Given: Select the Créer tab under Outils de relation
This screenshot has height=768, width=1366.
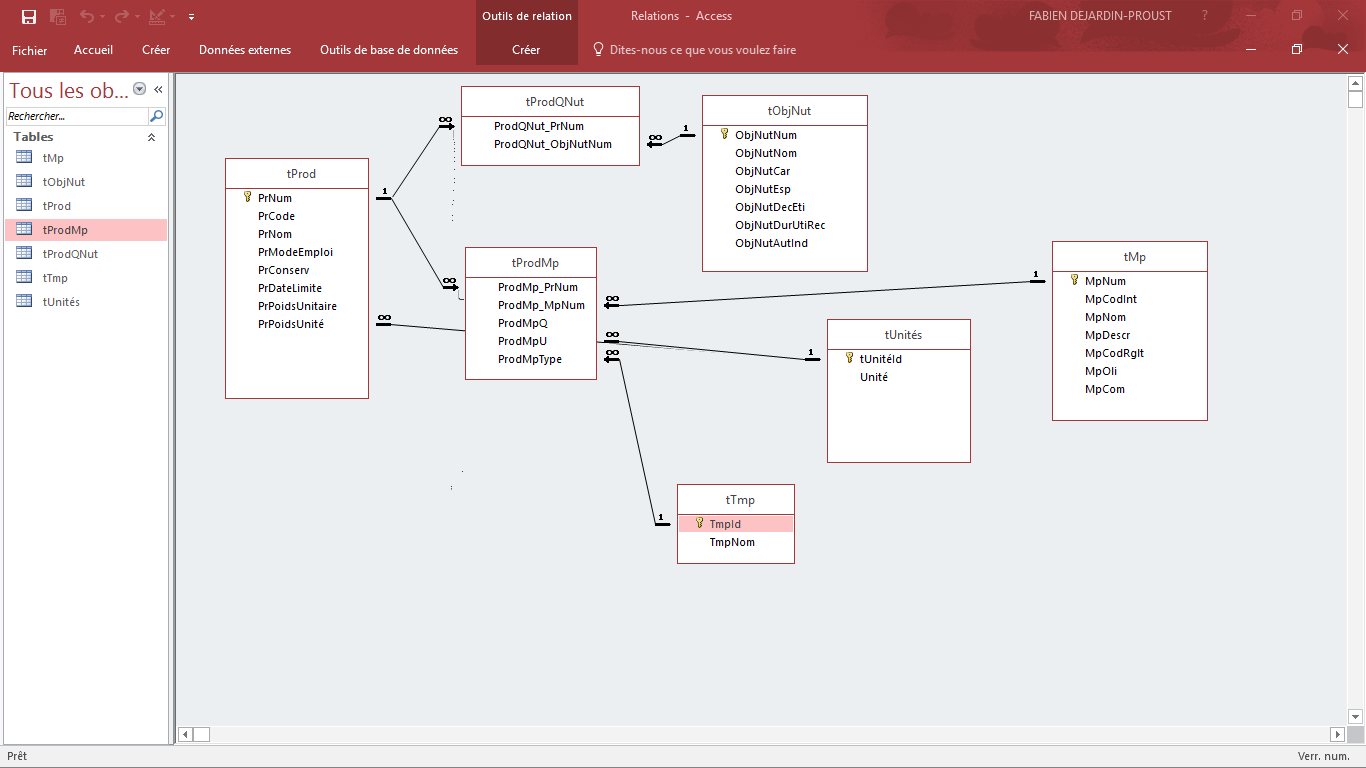Looking at the screenshot, I should click(526, 50).
